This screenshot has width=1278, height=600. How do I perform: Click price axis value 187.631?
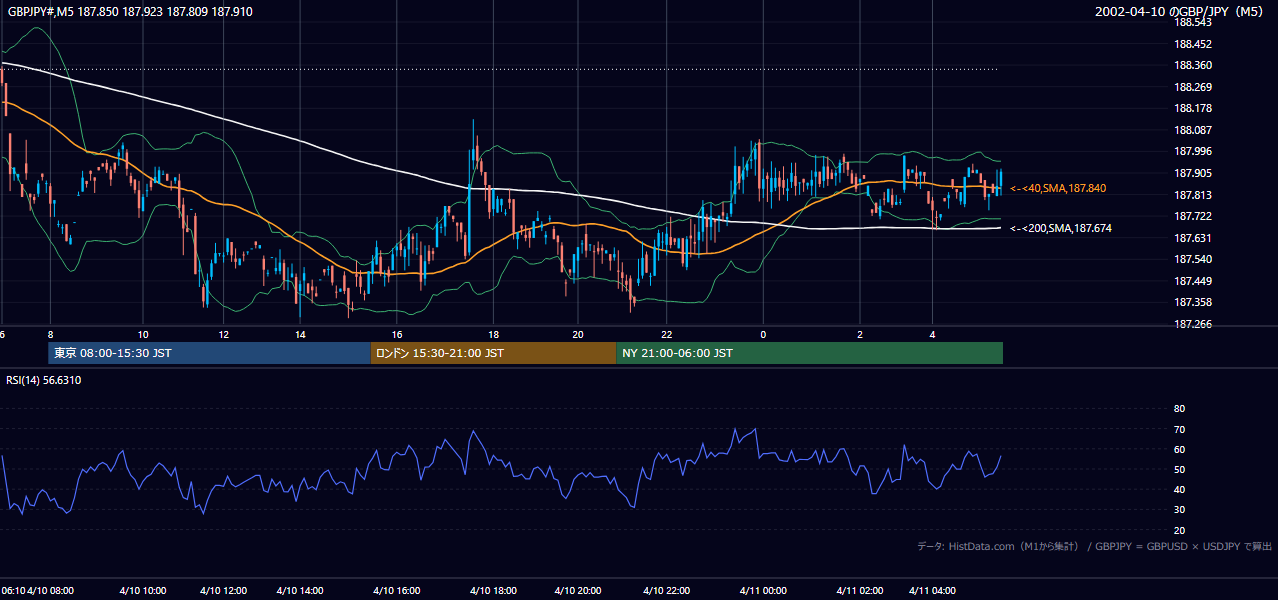(1194, 238)
